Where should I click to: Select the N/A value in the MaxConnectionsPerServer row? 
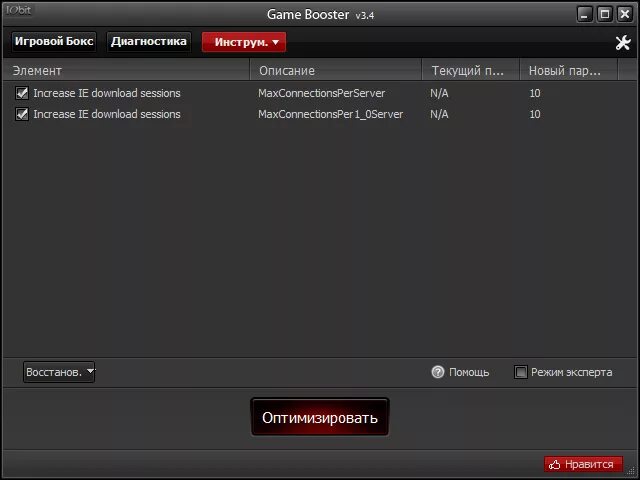point(439,93)
